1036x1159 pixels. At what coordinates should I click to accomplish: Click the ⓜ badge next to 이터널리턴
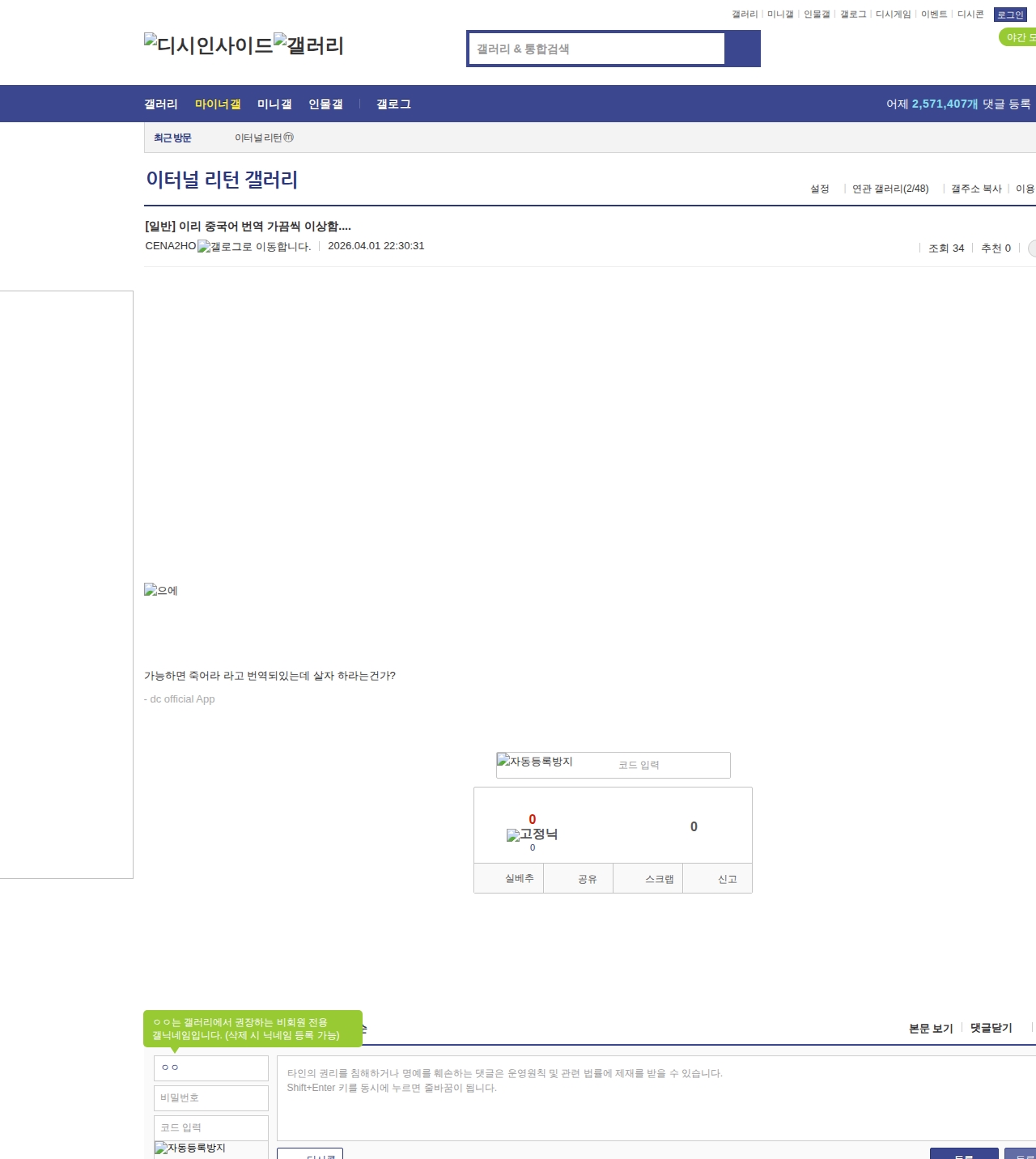click(x=289, y=138)
